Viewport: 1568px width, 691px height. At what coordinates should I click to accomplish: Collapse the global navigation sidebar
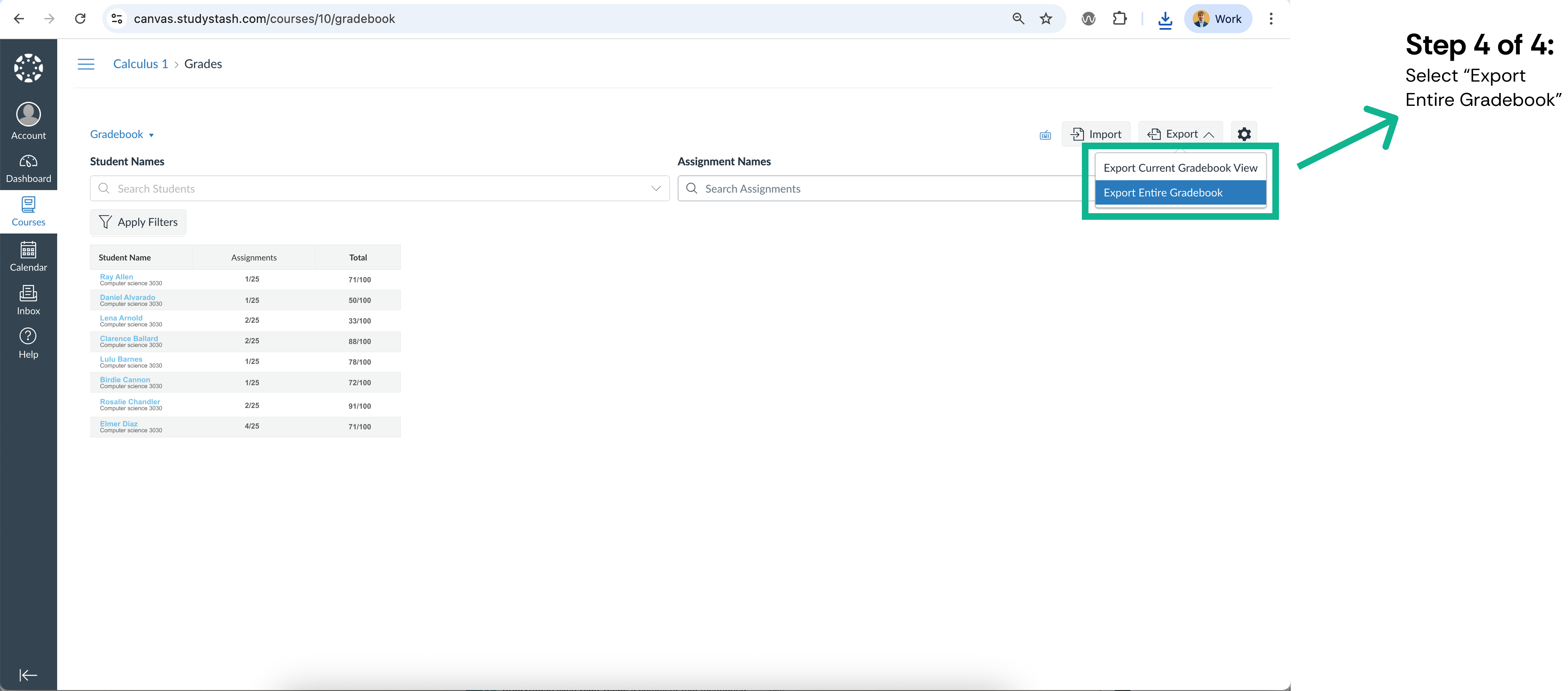[28, 674]
